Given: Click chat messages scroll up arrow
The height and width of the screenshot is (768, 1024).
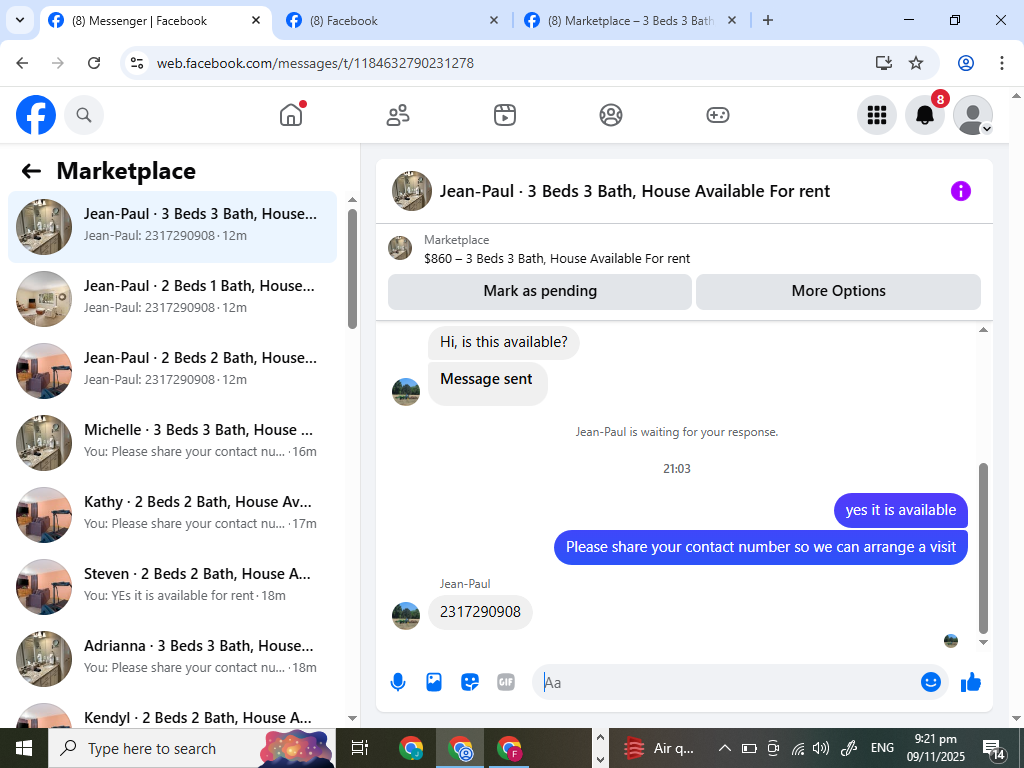Looking at the screenshot, I should pos(983,330).
